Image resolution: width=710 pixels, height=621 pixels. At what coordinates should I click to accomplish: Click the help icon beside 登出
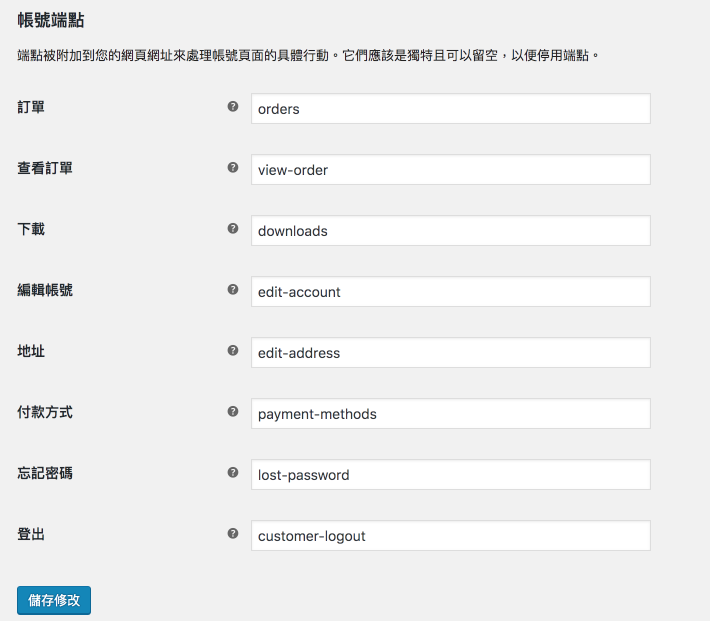pyautogui.click(x=233, y=534)
